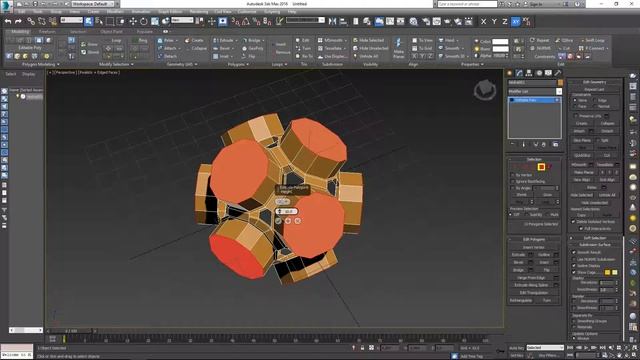Restrict transform to XY plane
Screen dimensions: 640x360
[x=516, y=22]
